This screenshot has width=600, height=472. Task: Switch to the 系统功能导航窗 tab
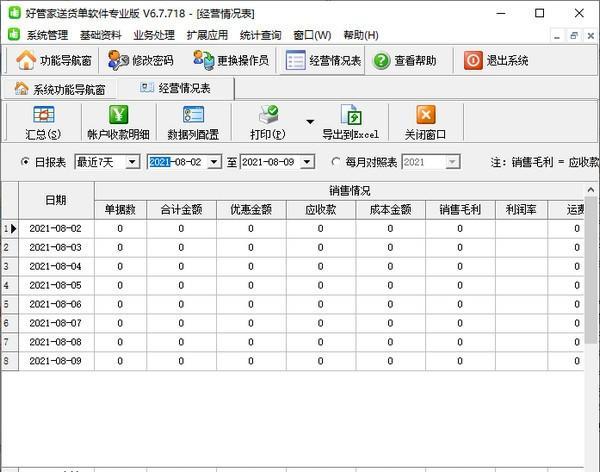(60, 89)
